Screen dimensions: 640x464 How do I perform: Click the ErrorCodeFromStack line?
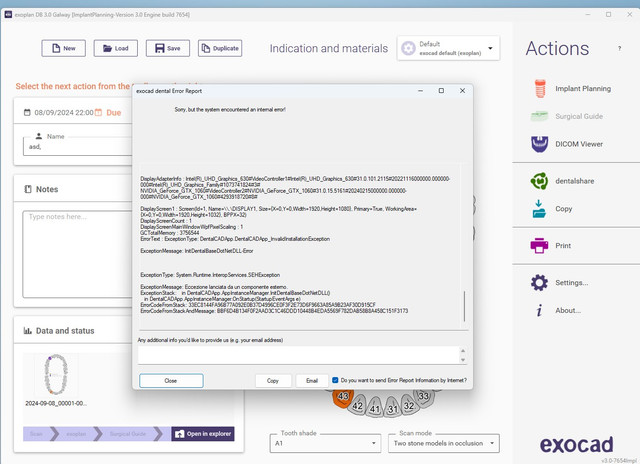click(x=258, y=305)
